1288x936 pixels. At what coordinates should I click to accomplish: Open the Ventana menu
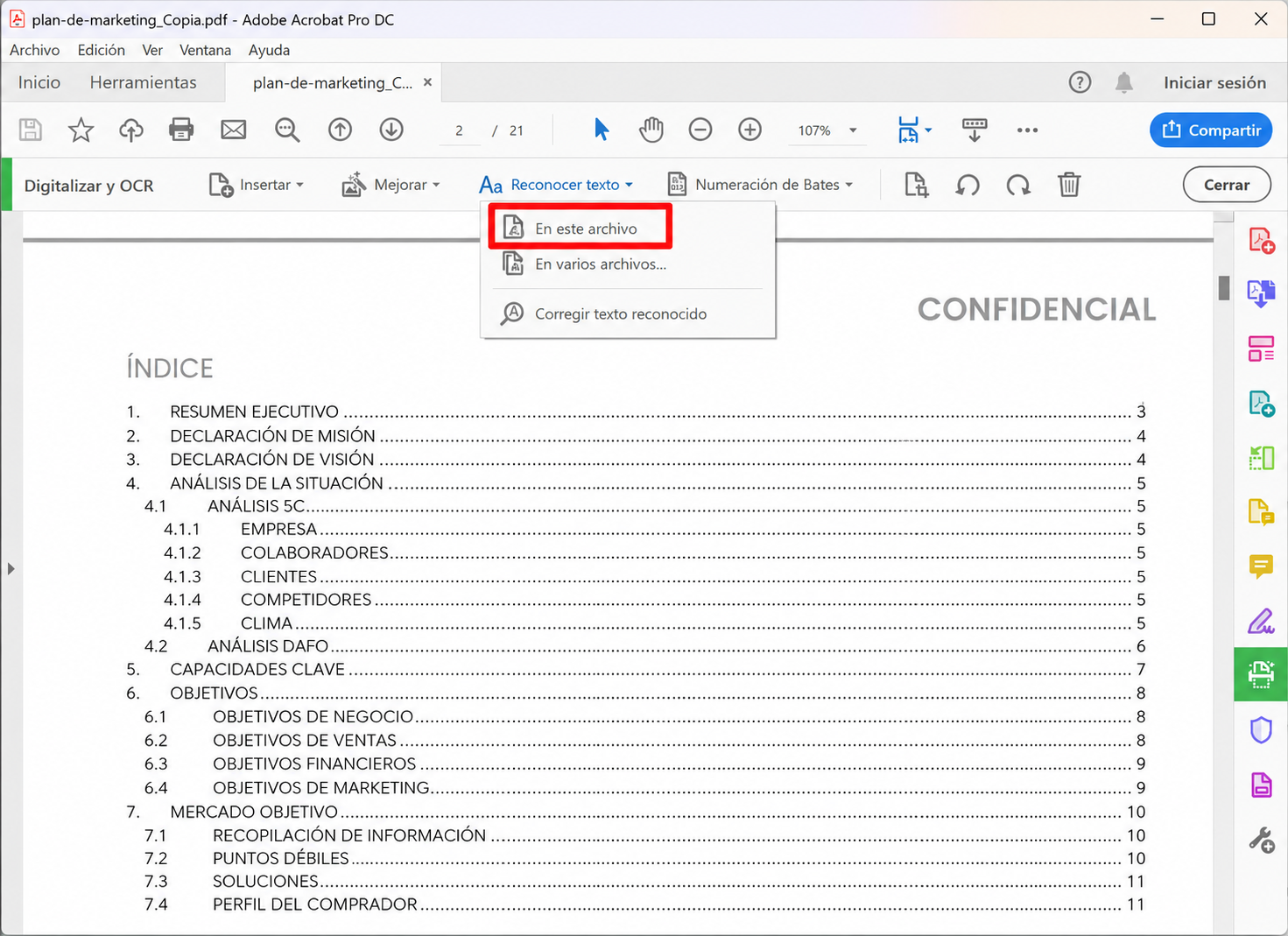[205, 50]
